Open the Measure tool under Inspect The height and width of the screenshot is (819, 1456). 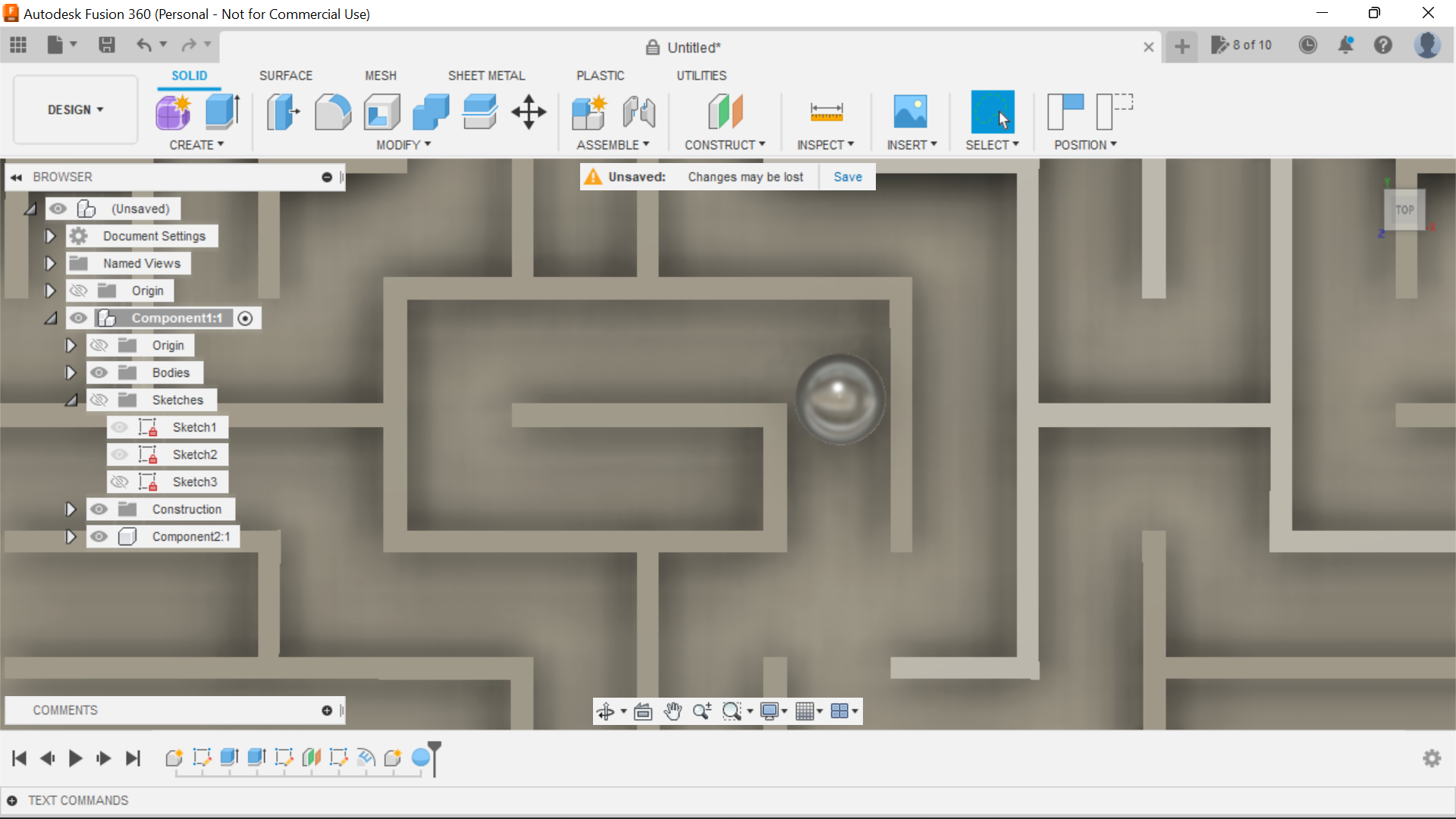coord(827,111)
